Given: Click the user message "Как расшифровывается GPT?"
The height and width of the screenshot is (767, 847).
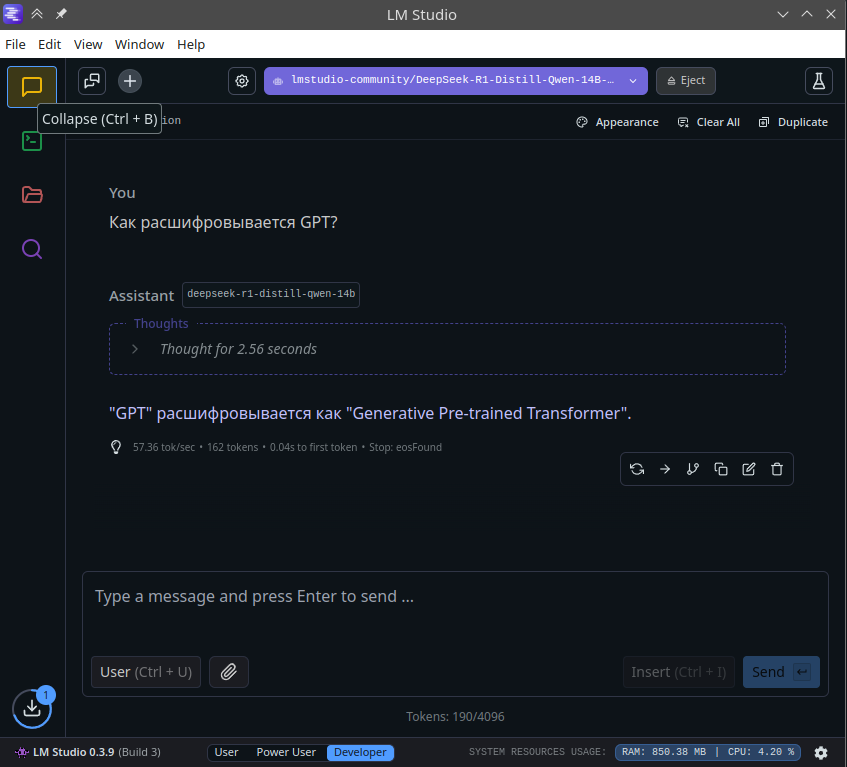Looking at the screenshot, I should tap(223, 223).
